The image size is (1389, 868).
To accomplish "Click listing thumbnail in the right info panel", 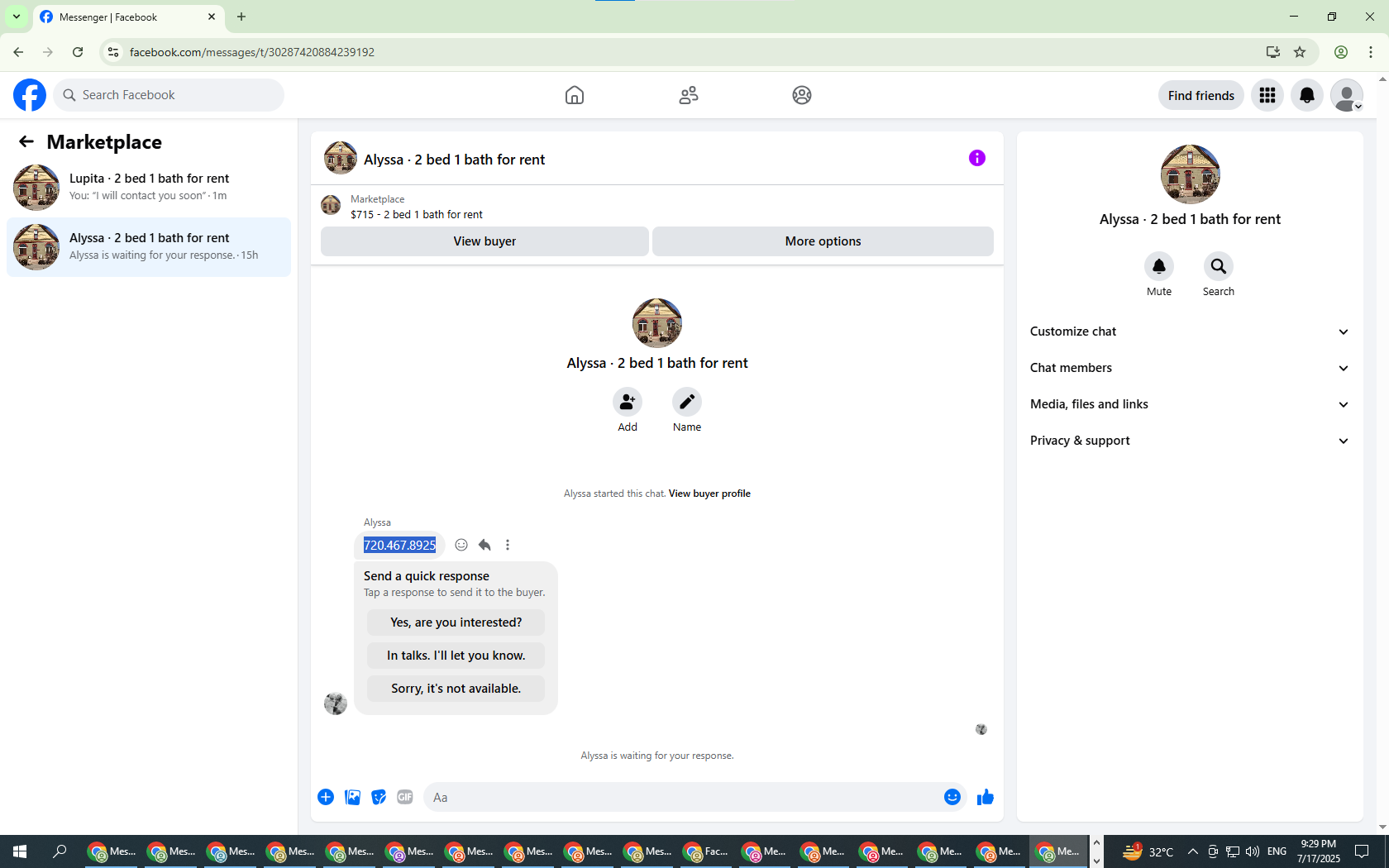I will click(x=1190, y=174).
